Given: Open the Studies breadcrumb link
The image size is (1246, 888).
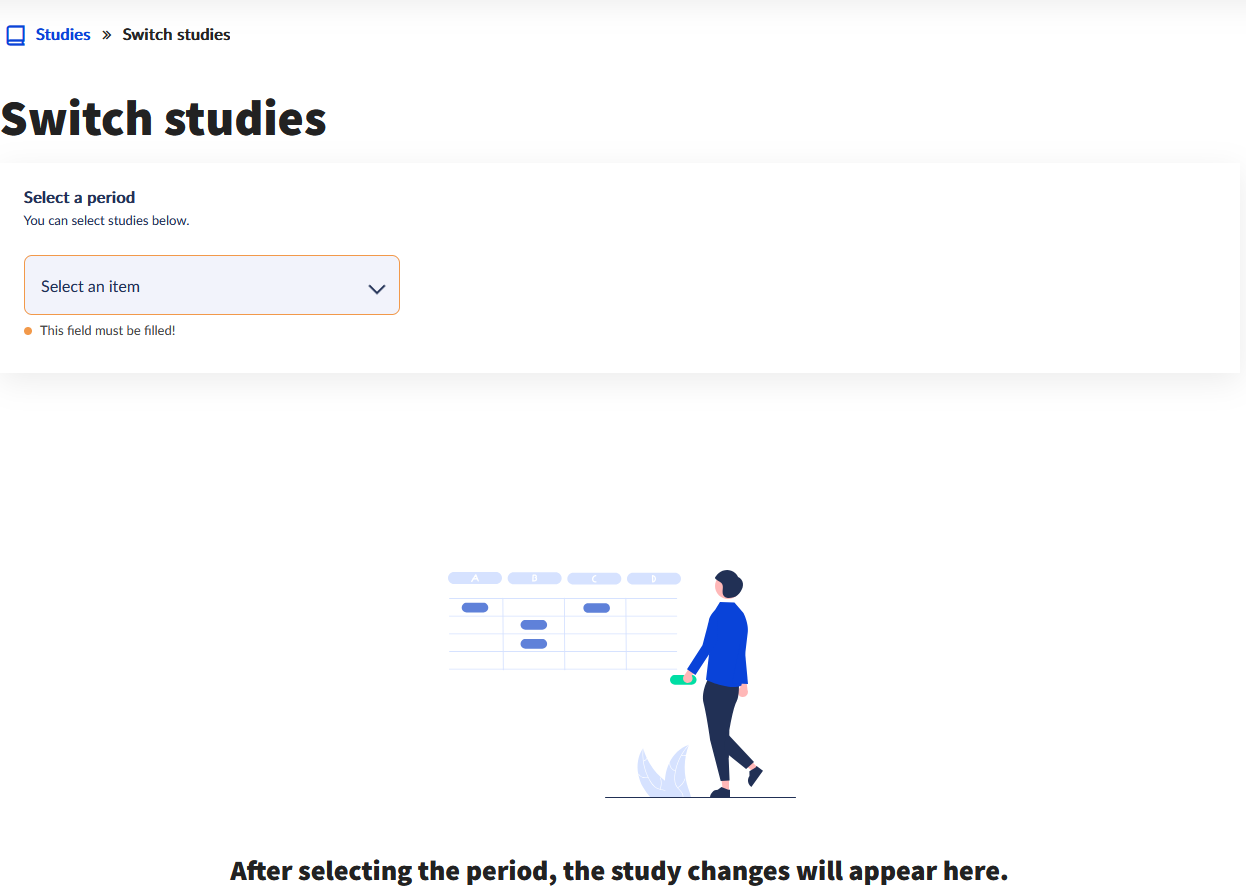Looking at the screenshot, I should (x=63, y=34).
